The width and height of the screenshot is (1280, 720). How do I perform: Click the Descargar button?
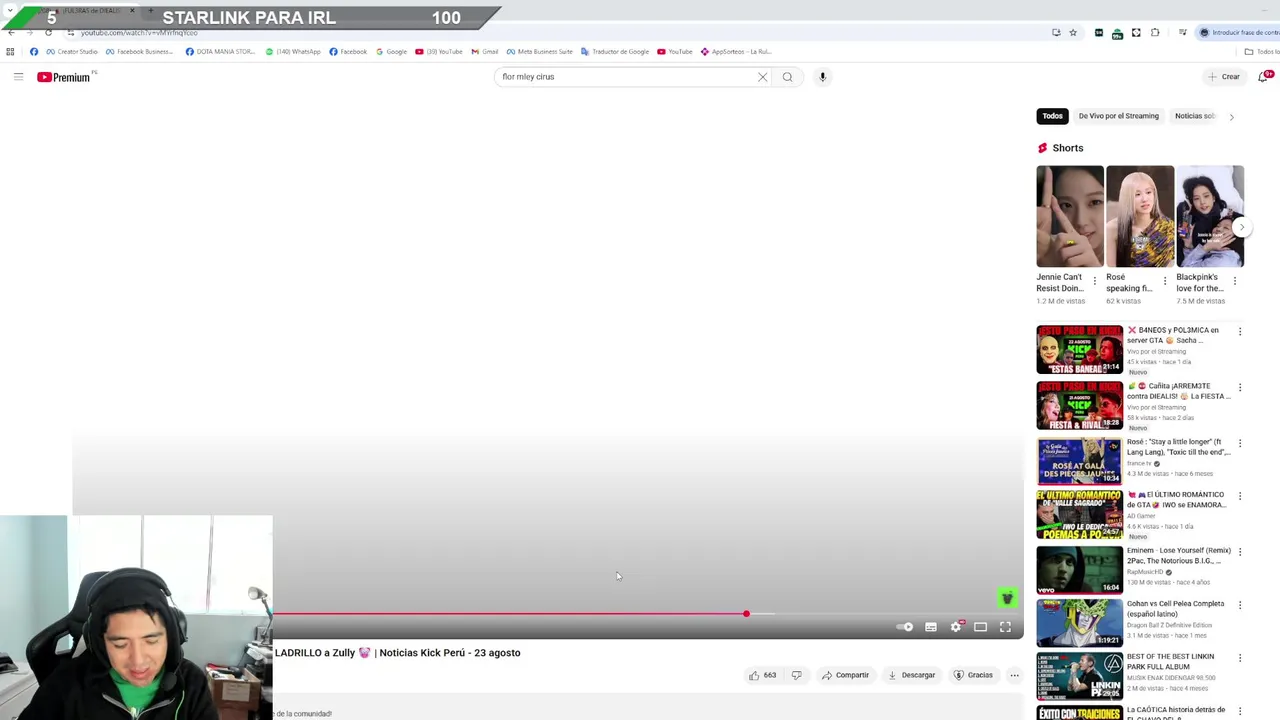(x=911, y=675)
